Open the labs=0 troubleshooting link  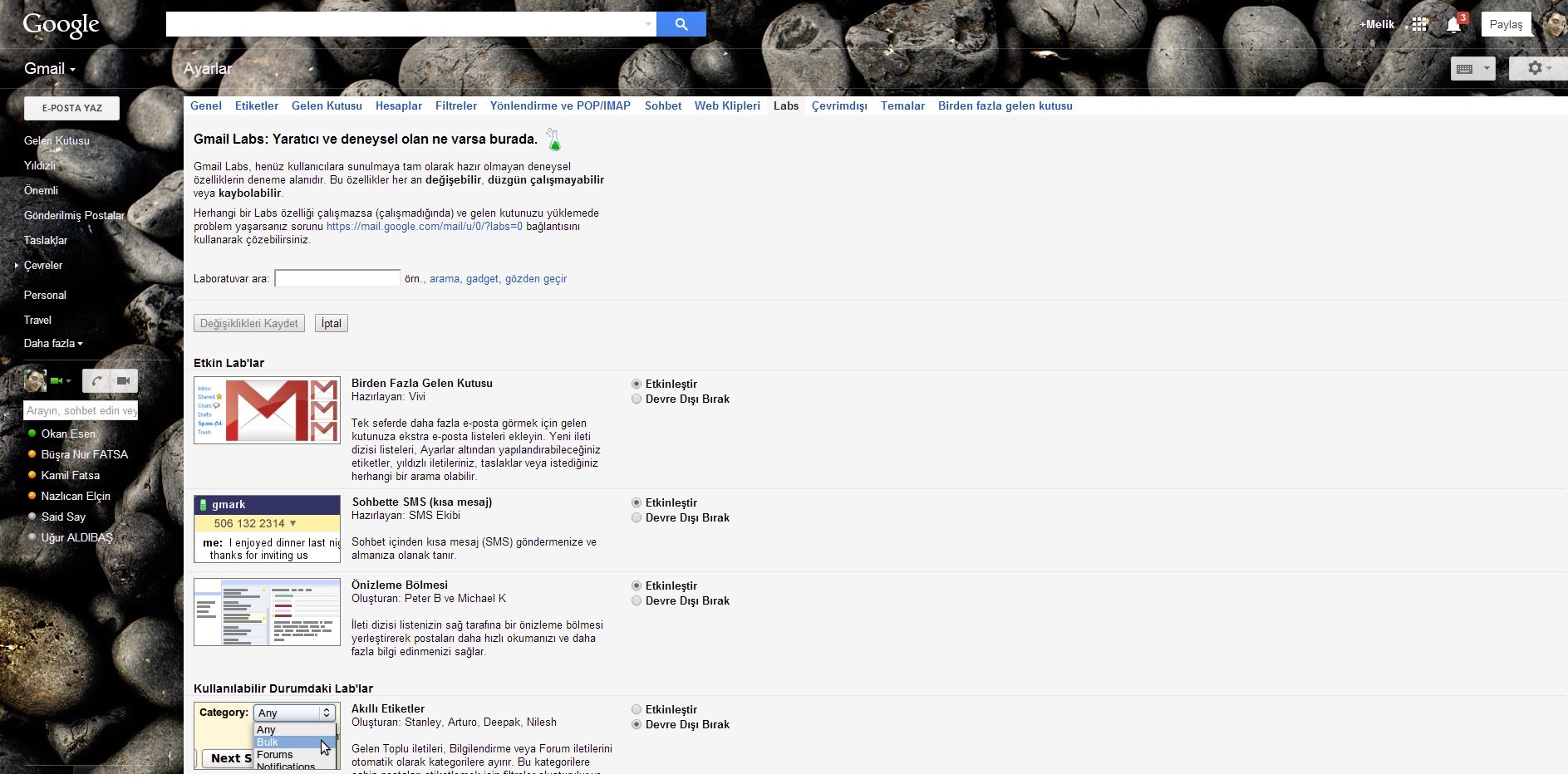(425, 226)
